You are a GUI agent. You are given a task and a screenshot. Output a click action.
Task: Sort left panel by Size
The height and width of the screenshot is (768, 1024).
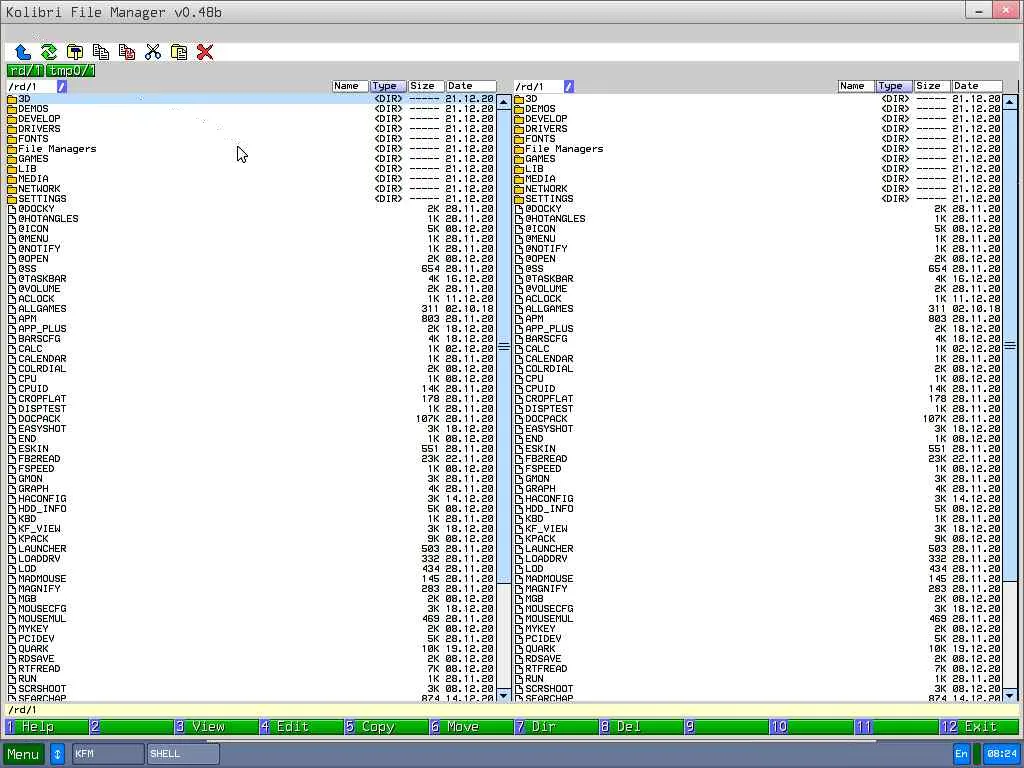(x=426, y=86)
